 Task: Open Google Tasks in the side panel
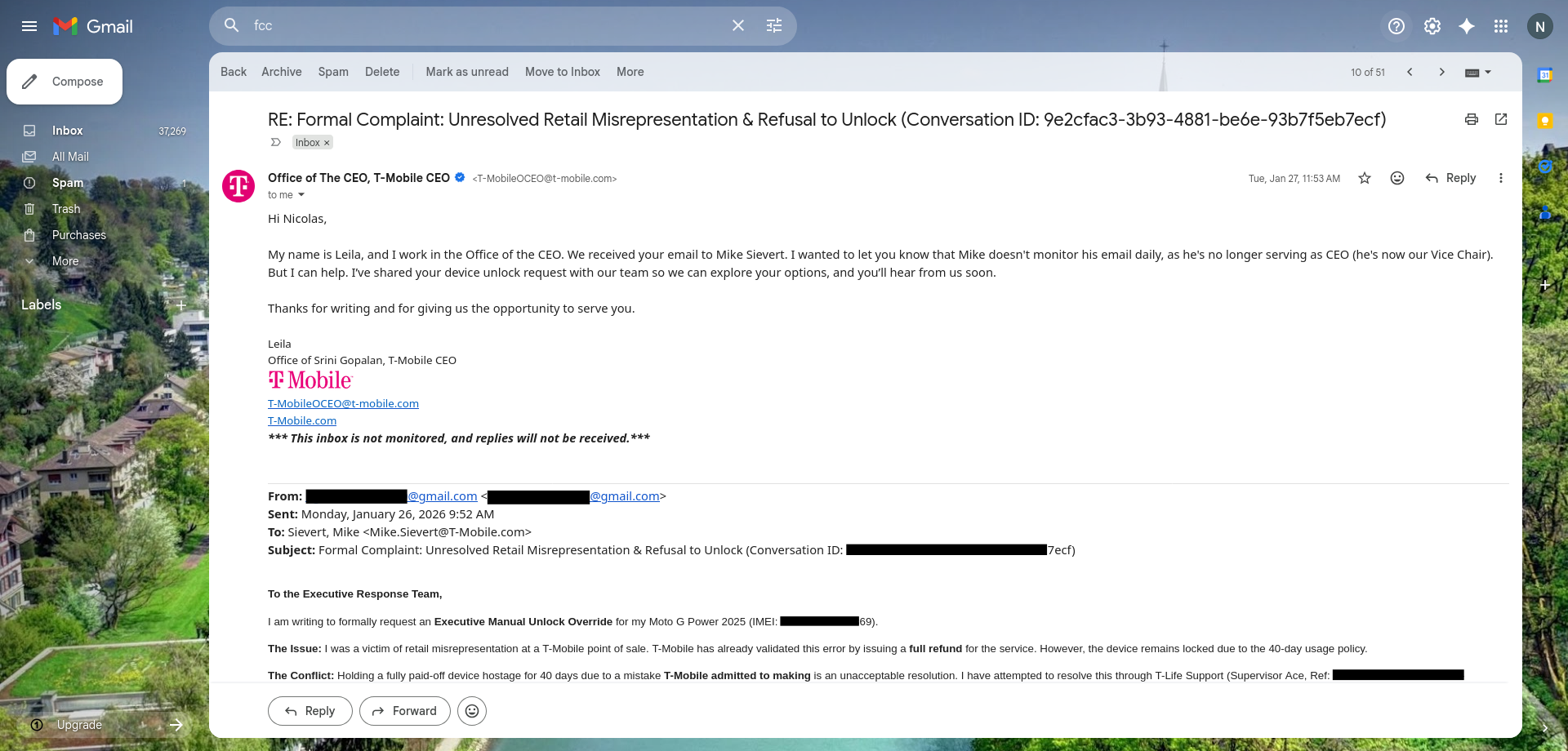click(x=1546, y=166)
